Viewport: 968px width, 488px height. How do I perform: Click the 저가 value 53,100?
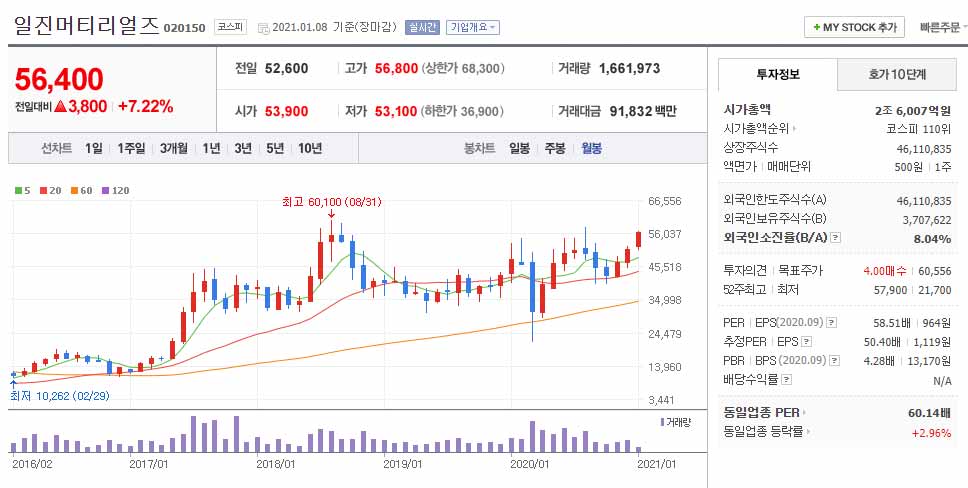pyautogui.click(x=396, y=112)
